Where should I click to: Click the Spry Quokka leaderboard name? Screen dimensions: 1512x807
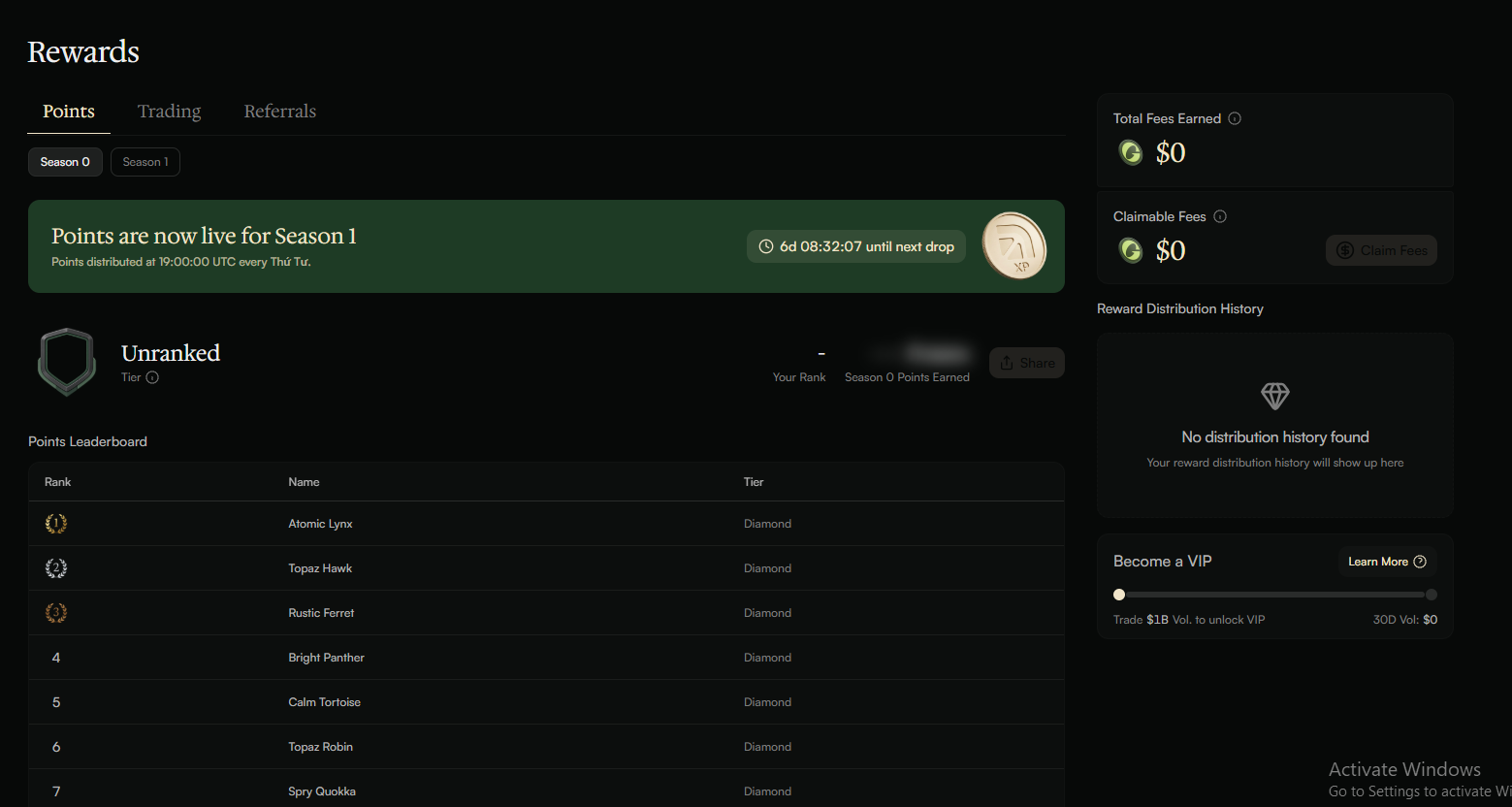tap(322, 791)
